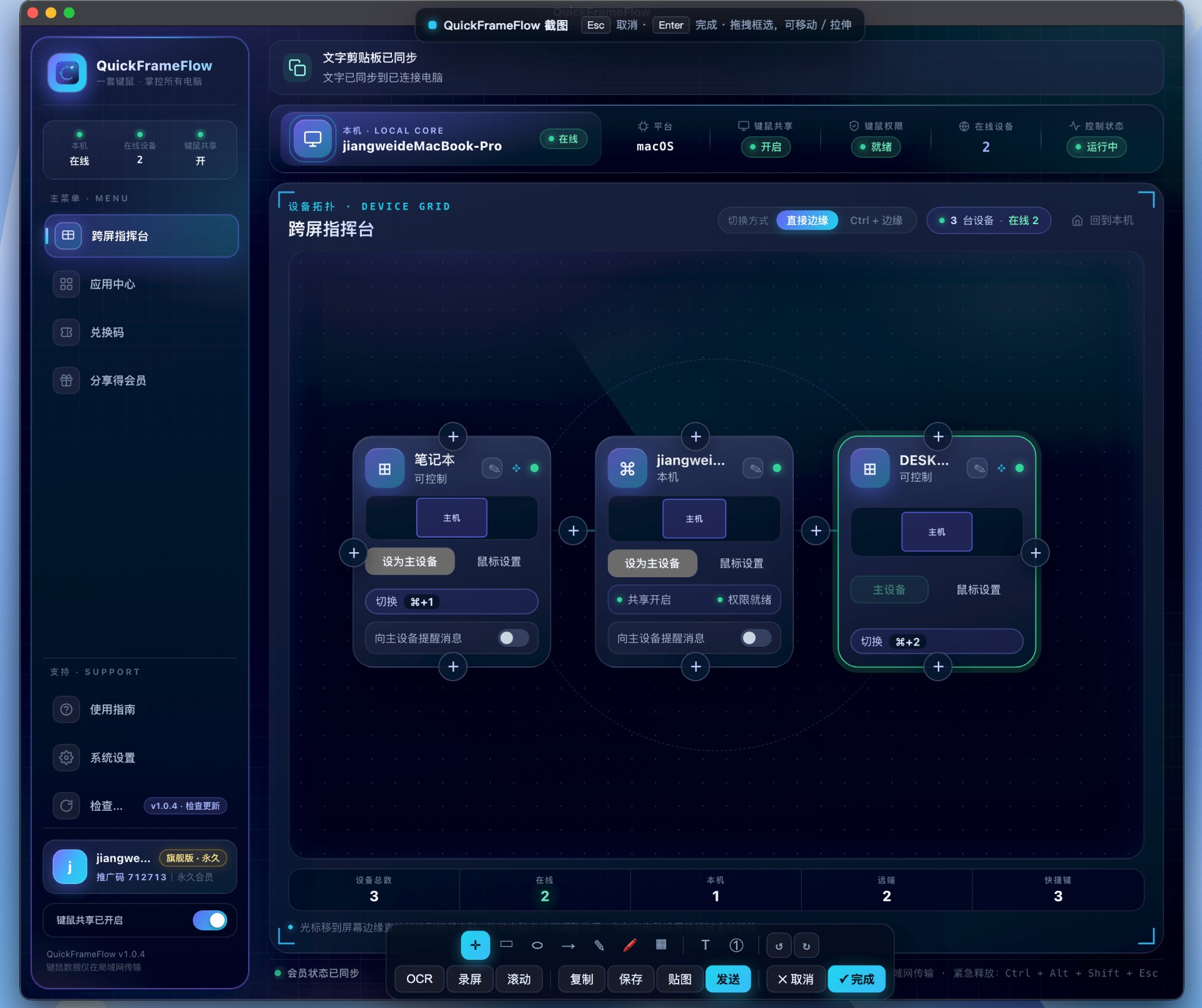
Task: Add device right of DESK card
Action: click(1035, 553)
